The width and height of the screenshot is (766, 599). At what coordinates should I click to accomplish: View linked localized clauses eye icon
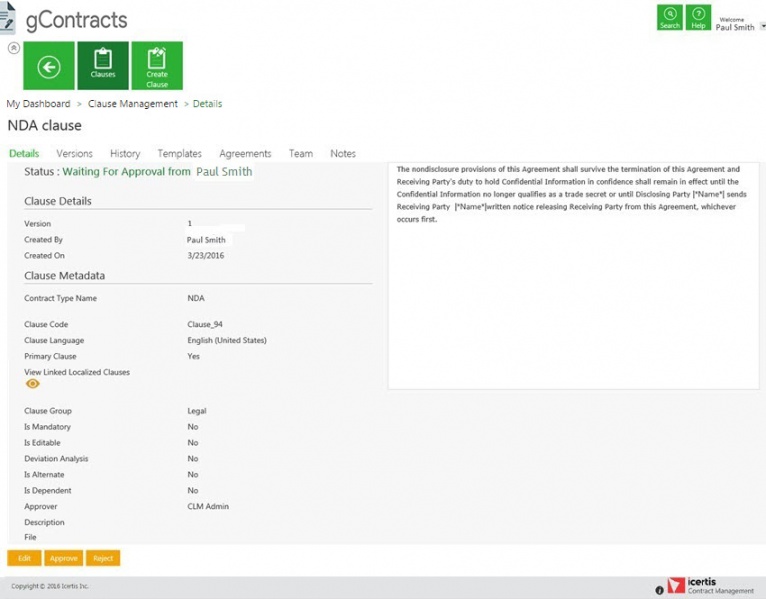click(33, 384)
